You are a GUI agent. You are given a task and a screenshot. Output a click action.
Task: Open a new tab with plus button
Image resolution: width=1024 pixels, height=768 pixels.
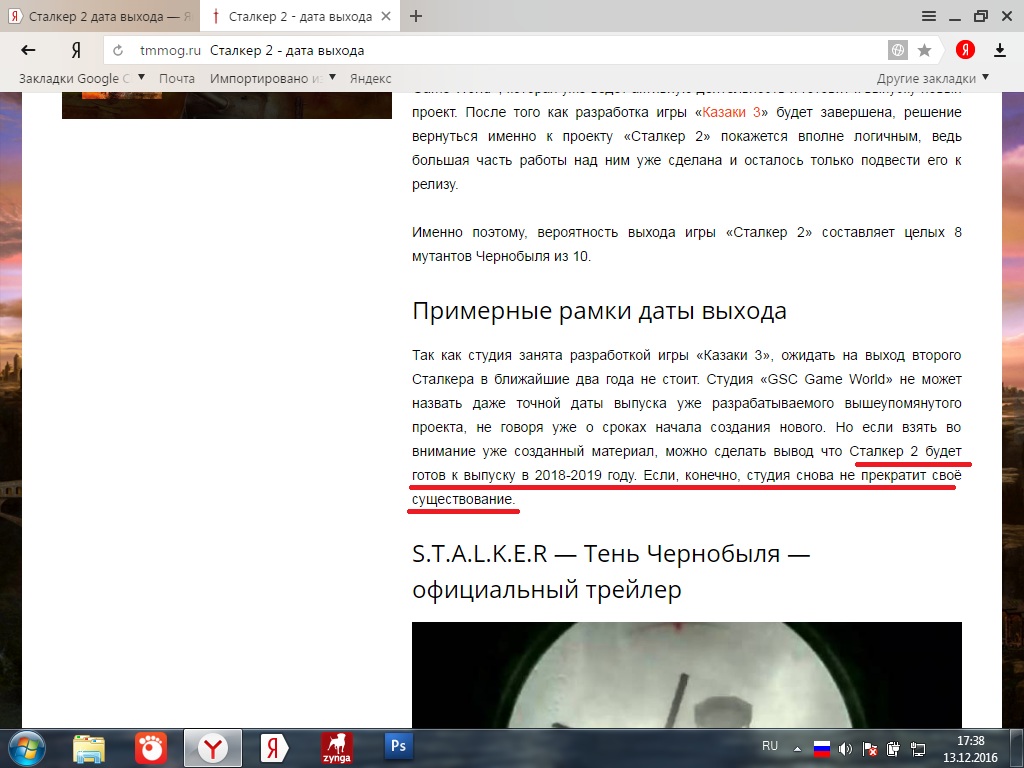tap(416, 16)
